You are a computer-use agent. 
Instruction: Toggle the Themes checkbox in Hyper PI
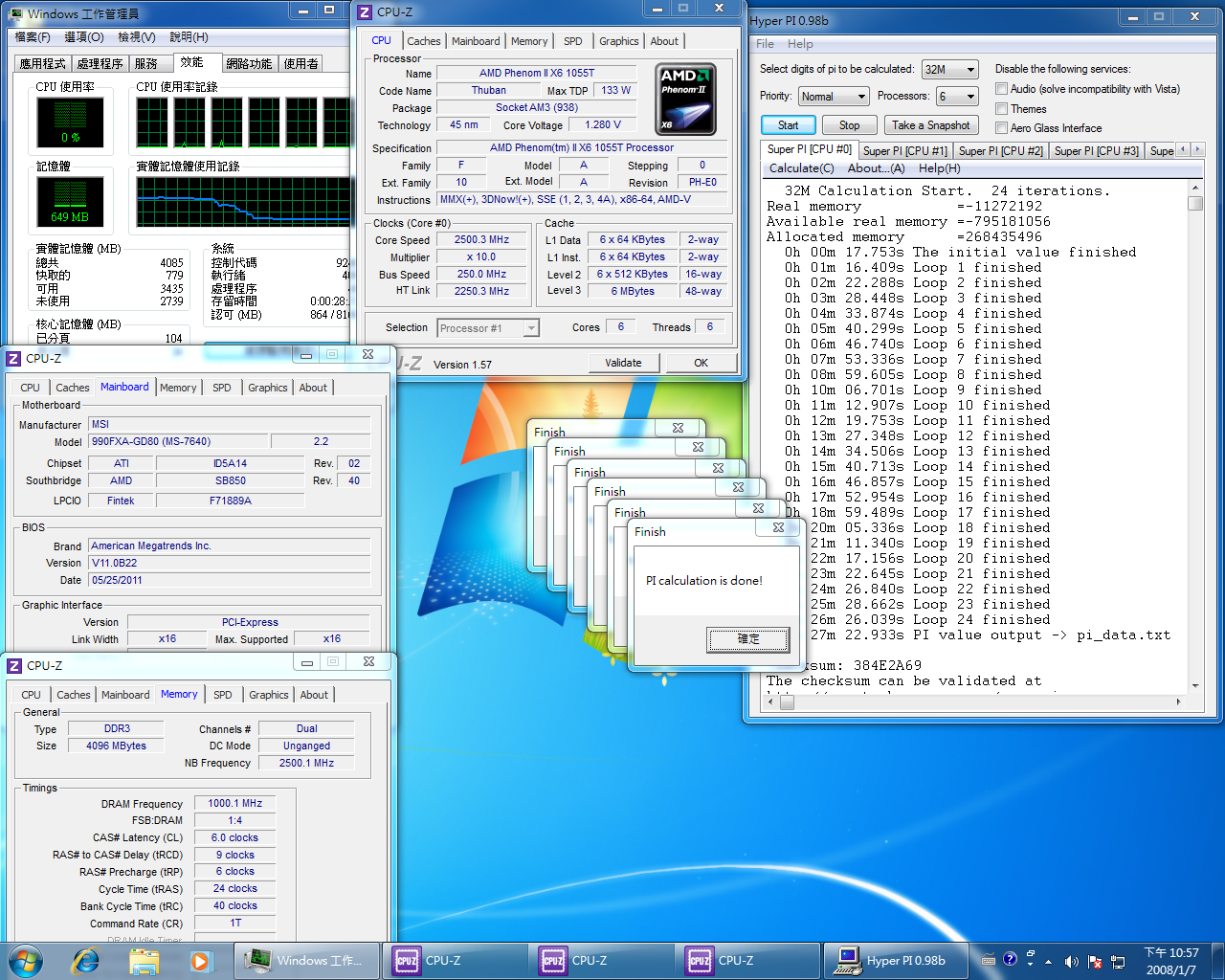click(x=1001, y=109)
